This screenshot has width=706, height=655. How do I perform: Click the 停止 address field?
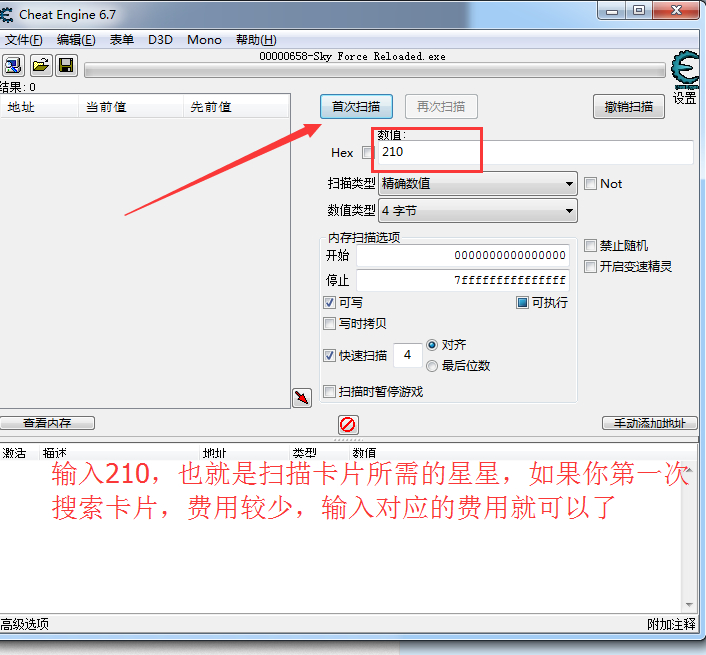coord(463,280)
